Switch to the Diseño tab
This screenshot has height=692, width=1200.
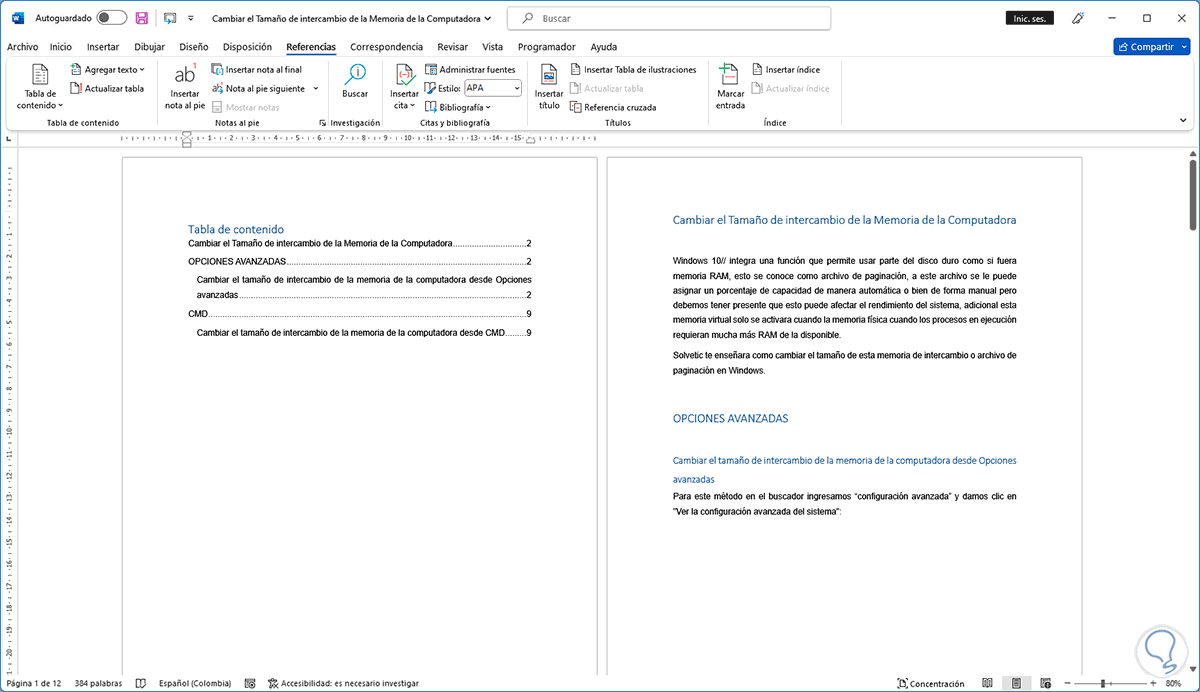(x=194, y=46)
